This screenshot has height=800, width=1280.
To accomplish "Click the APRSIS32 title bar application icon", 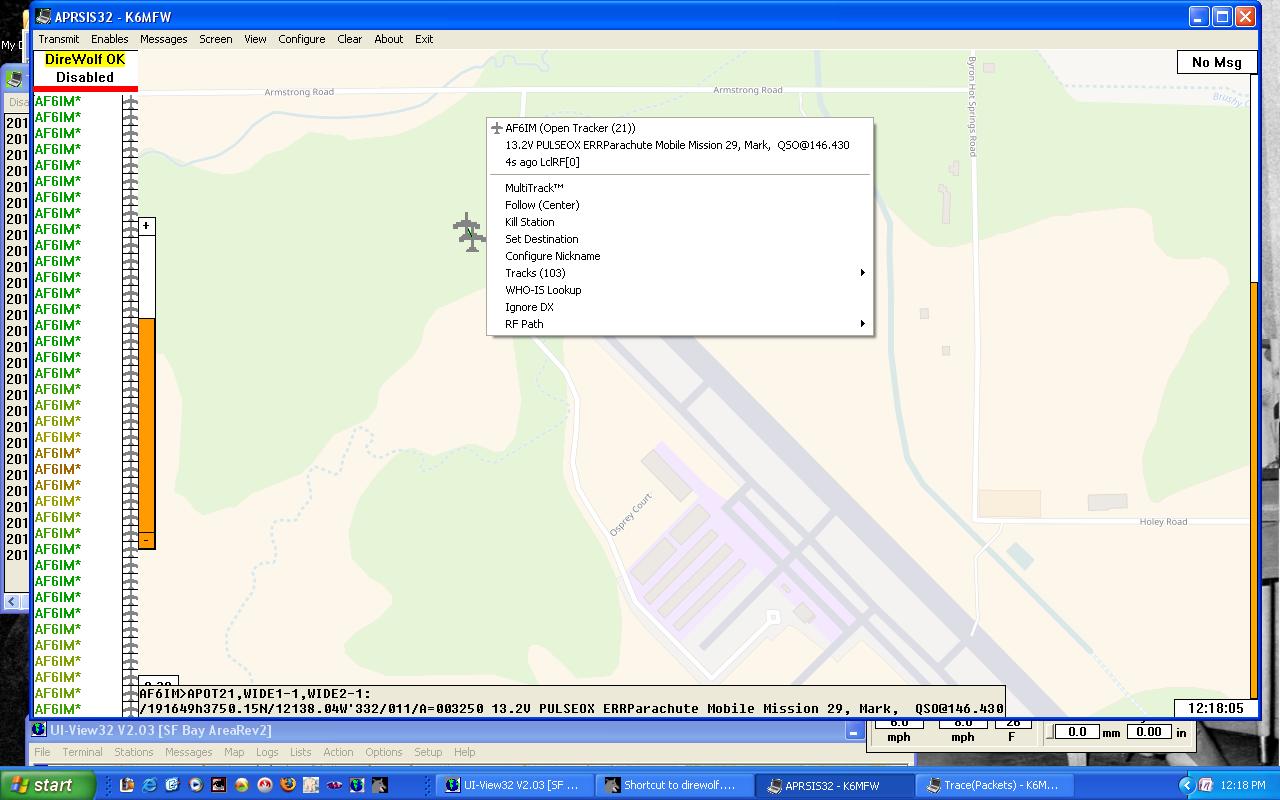I will click(44, 16).
